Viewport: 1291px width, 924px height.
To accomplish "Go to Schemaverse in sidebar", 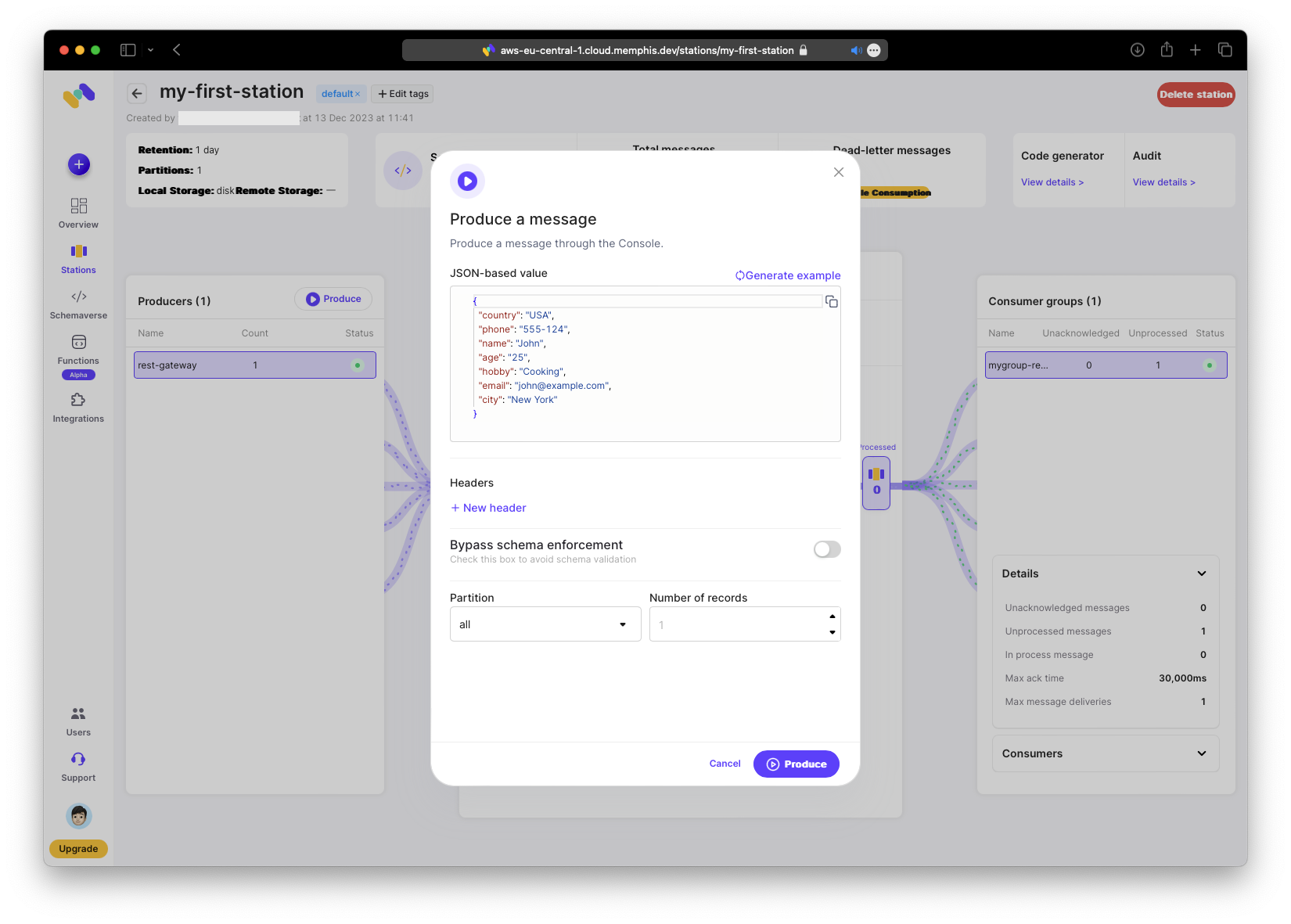I will [x=78, y=304].
